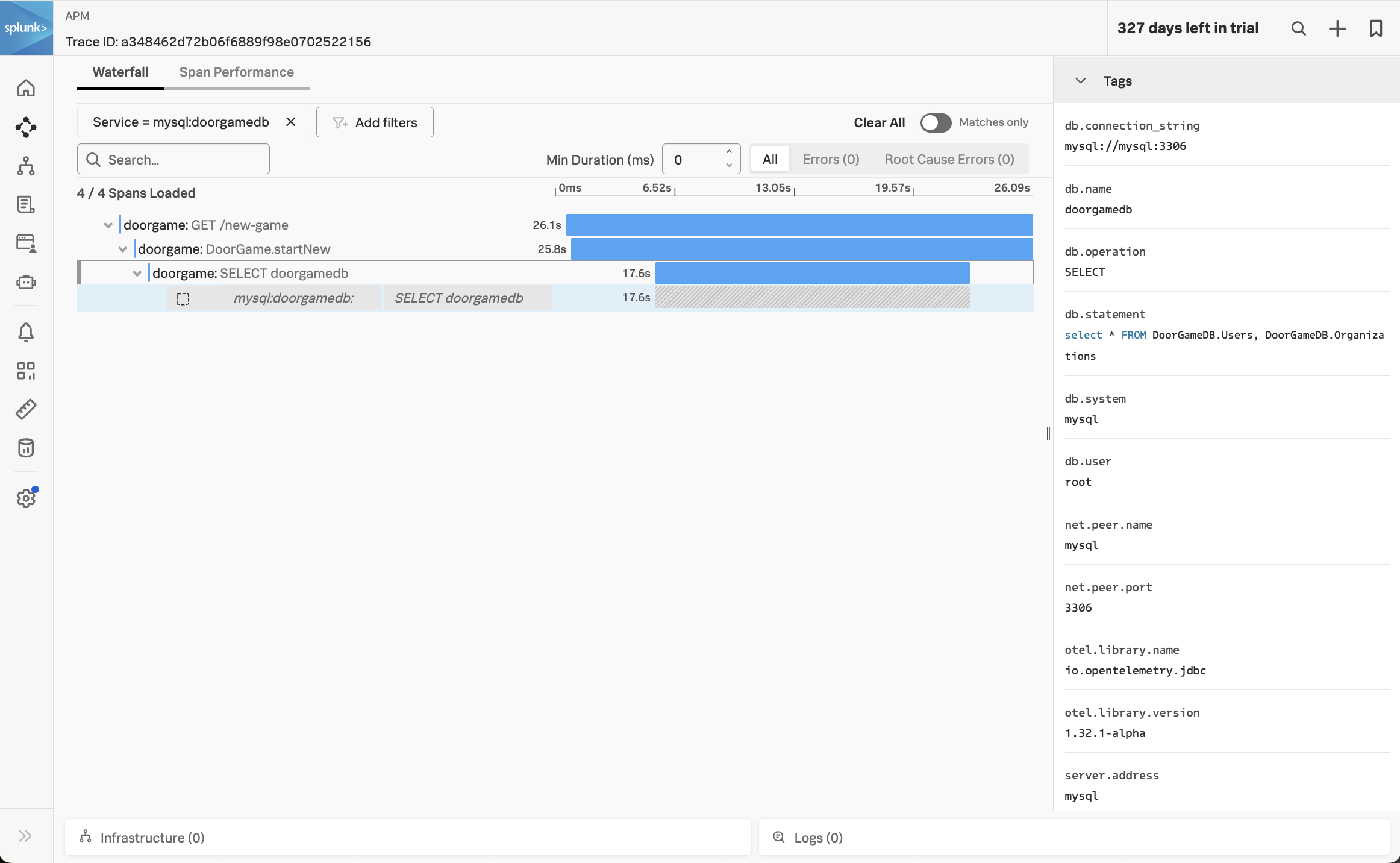1400x863 pixels.
Task: Switch to Span Performance tab
Action: tap(236, 72)
